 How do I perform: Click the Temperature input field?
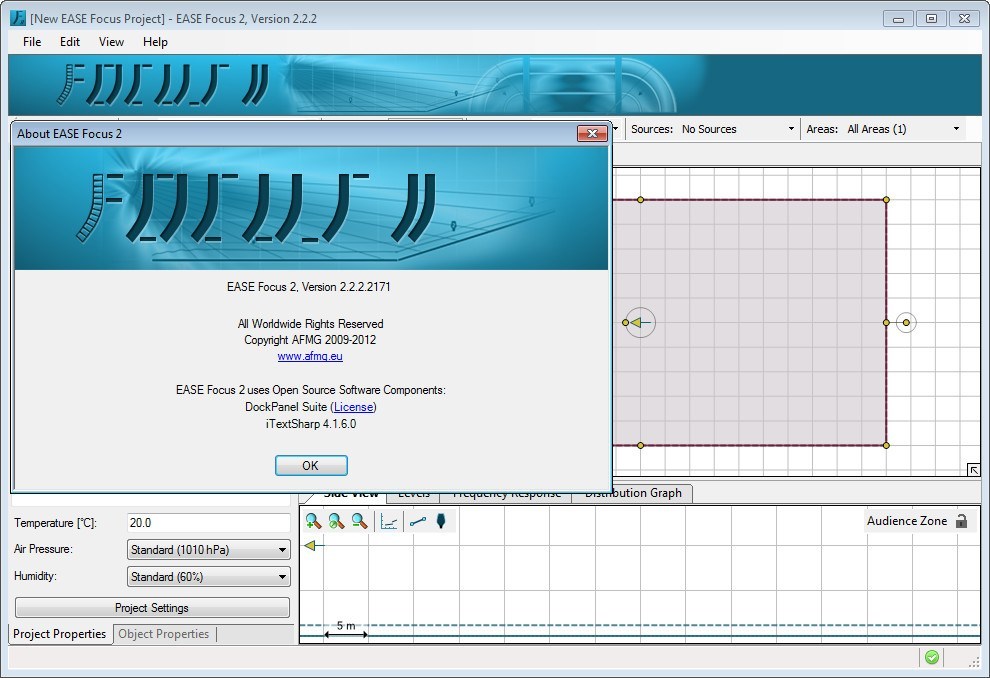(x=208, y=523)
